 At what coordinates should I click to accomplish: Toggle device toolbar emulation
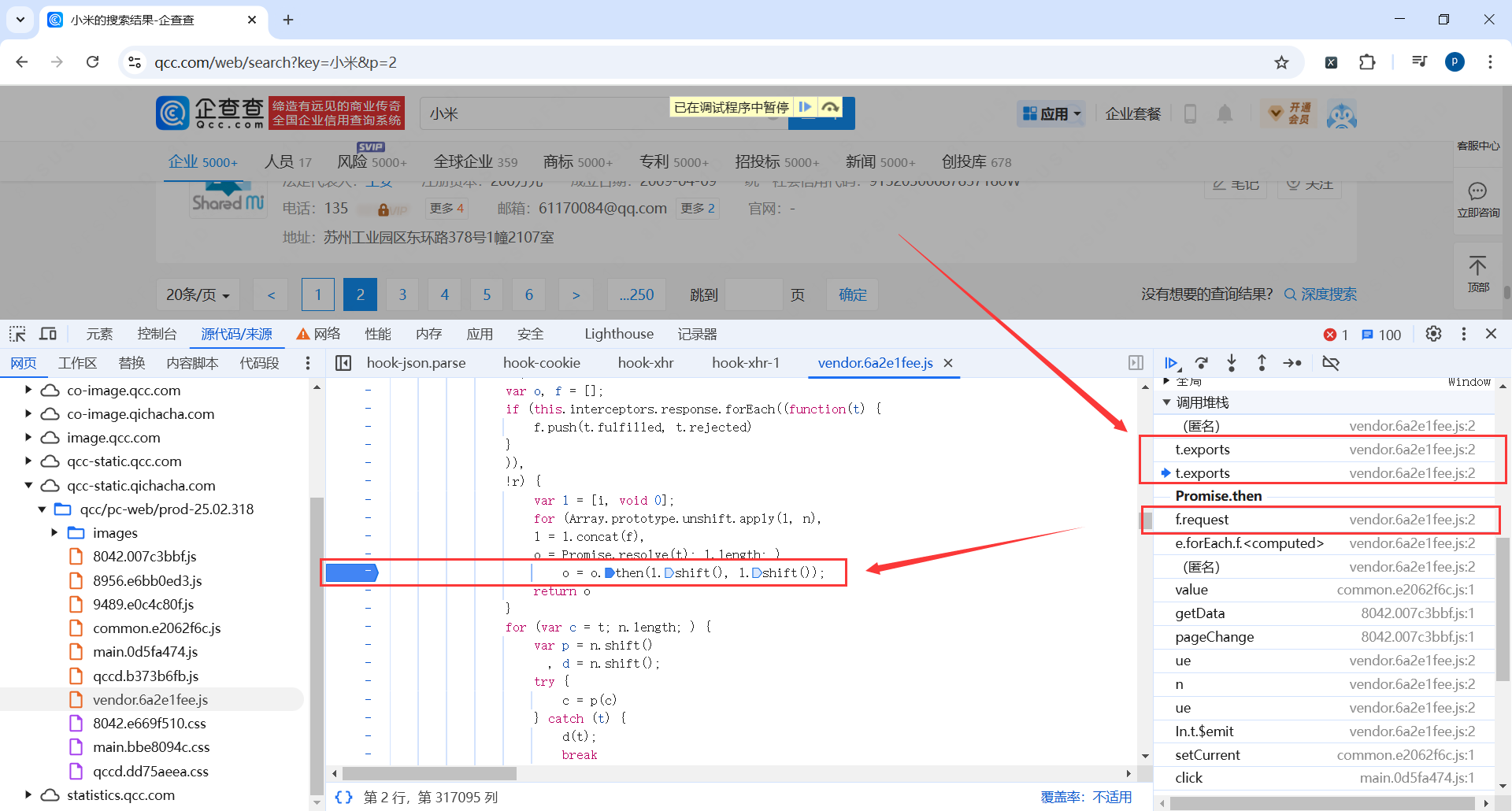(48, 334)
